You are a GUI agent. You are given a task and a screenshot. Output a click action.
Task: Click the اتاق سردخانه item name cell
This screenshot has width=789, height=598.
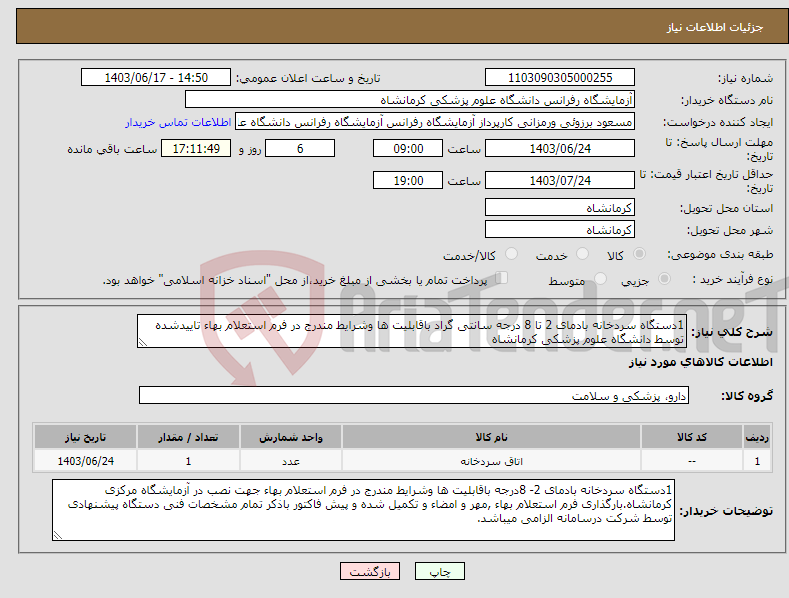tap(491, 461)
